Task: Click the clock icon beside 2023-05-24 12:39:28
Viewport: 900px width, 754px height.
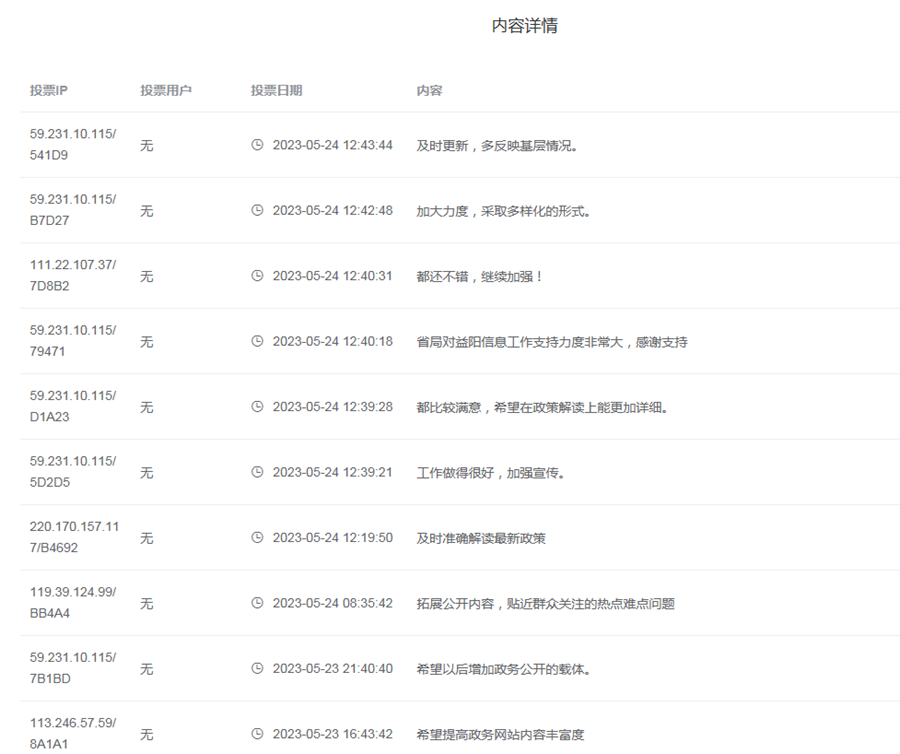Action: click(x=257, y=407)
